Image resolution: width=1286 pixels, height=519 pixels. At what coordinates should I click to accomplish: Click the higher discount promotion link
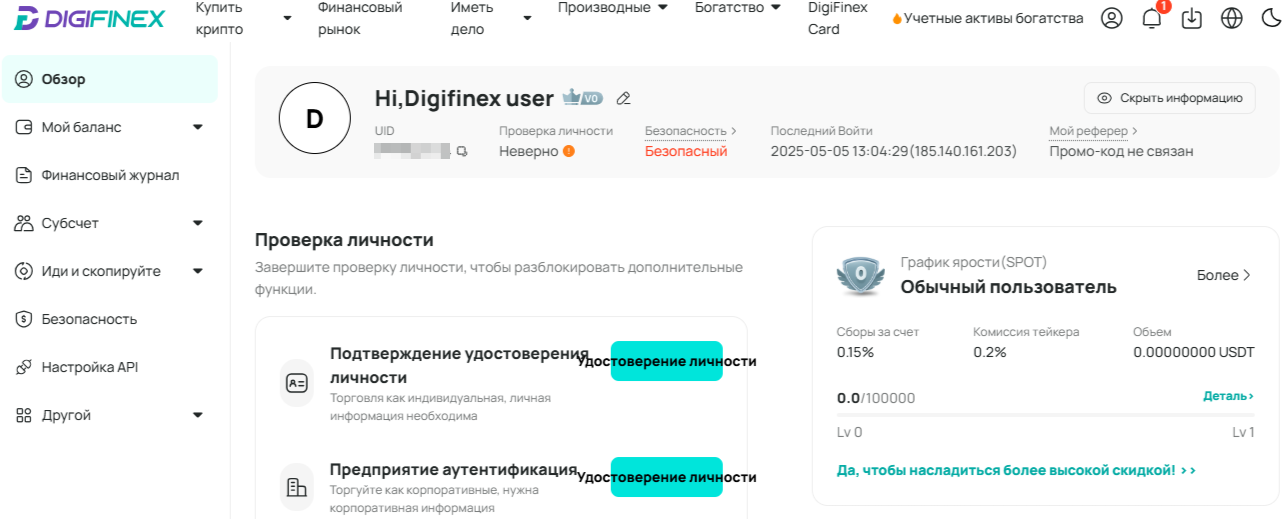1016,470
